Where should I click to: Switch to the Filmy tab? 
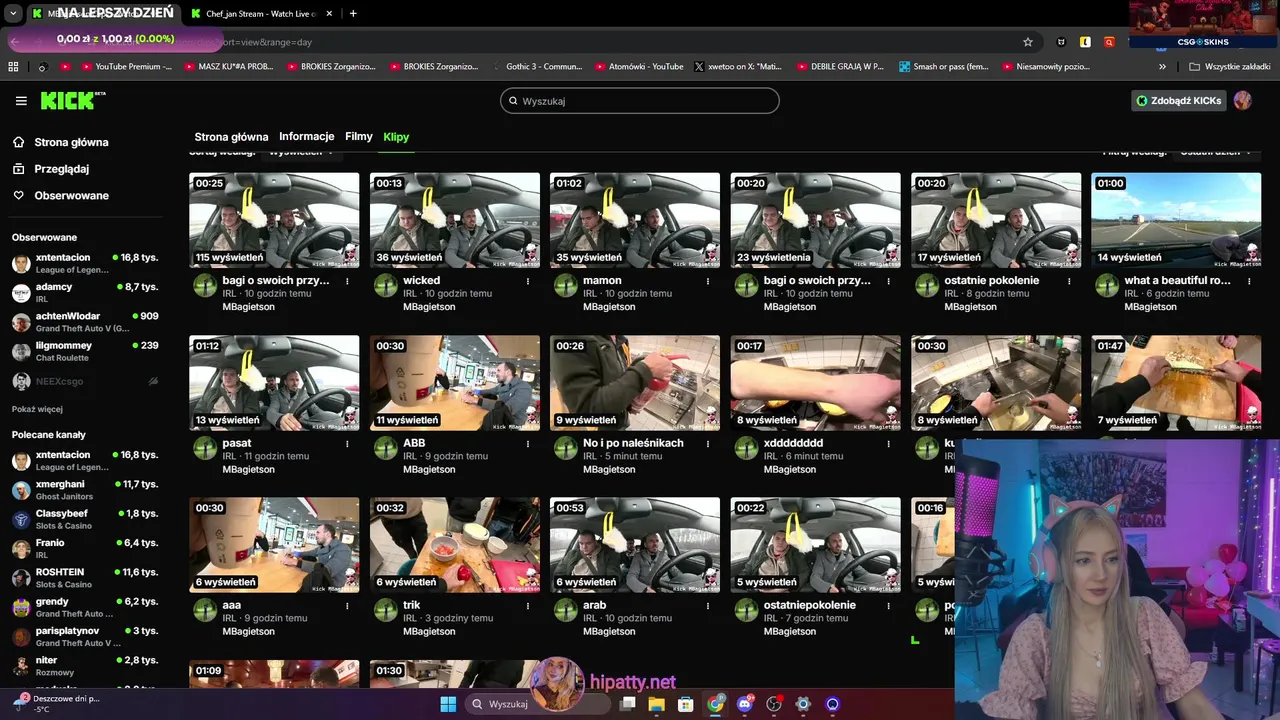tap(358, 136)
